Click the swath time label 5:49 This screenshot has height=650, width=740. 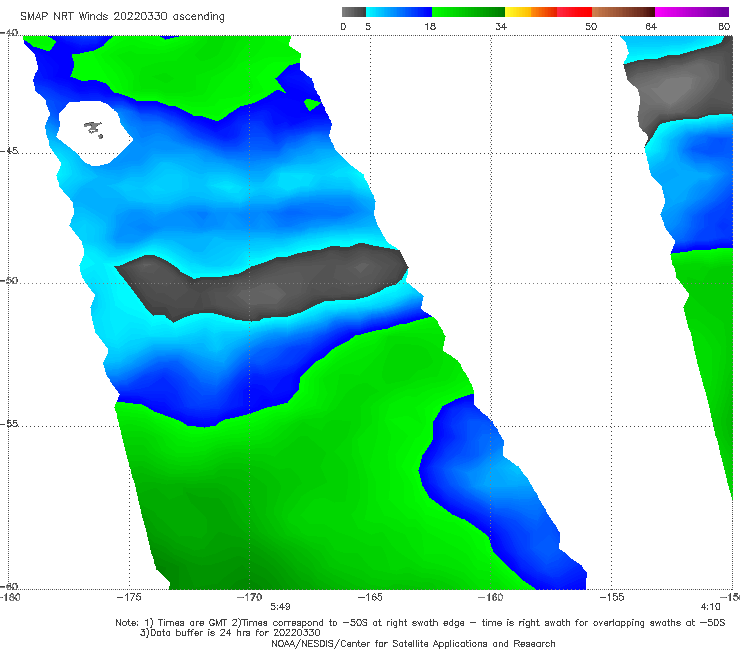(x=280, y=607)
